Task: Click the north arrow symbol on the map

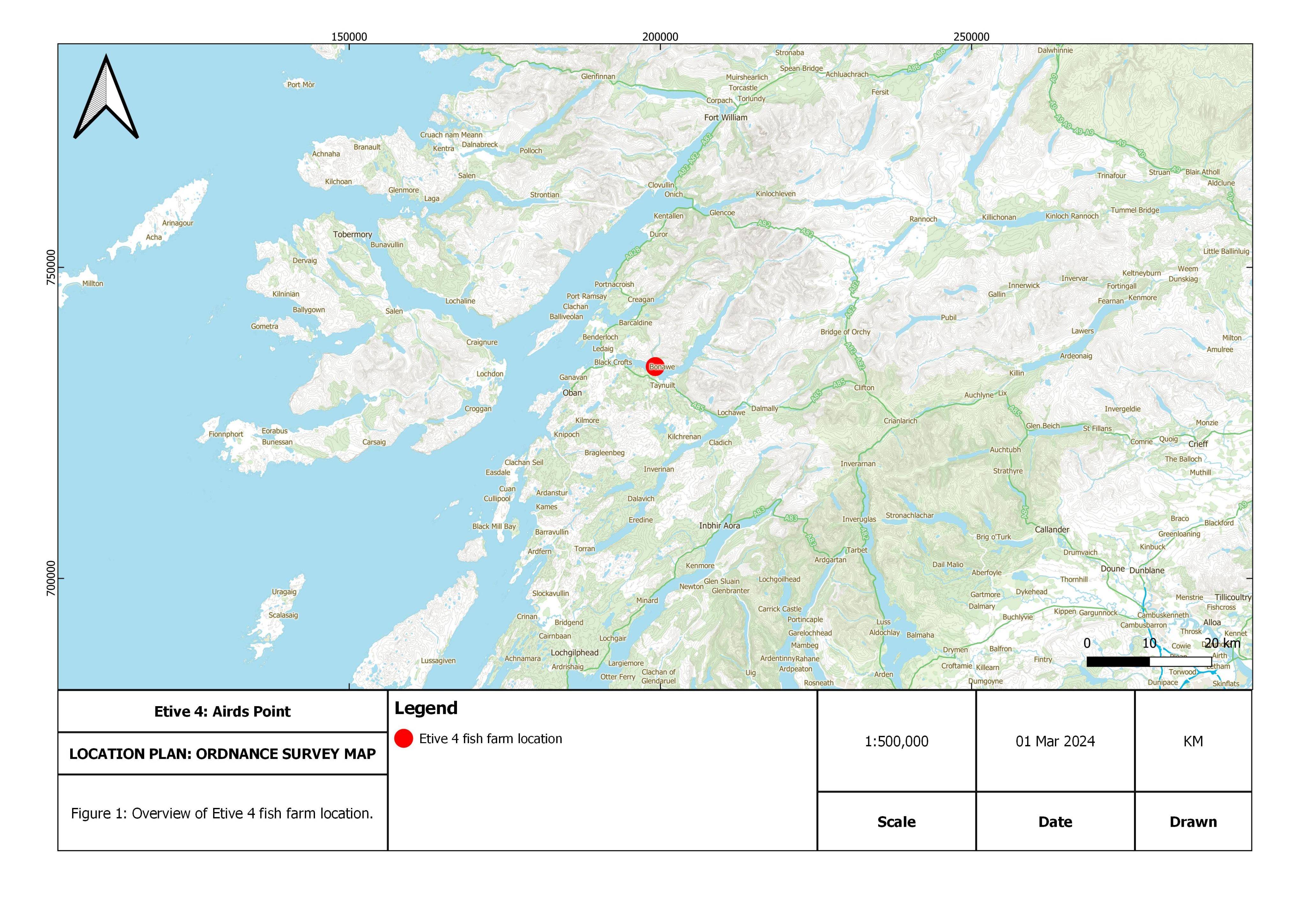Action: tap(107, 97)
